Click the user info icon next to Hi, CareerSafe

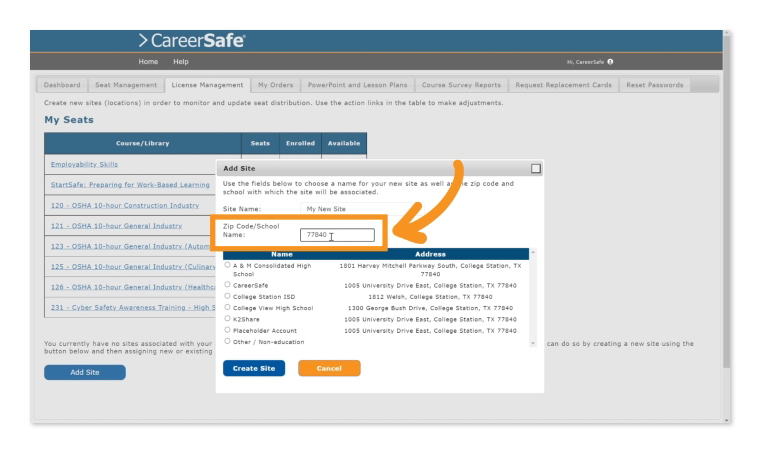(x=610, y=62)
